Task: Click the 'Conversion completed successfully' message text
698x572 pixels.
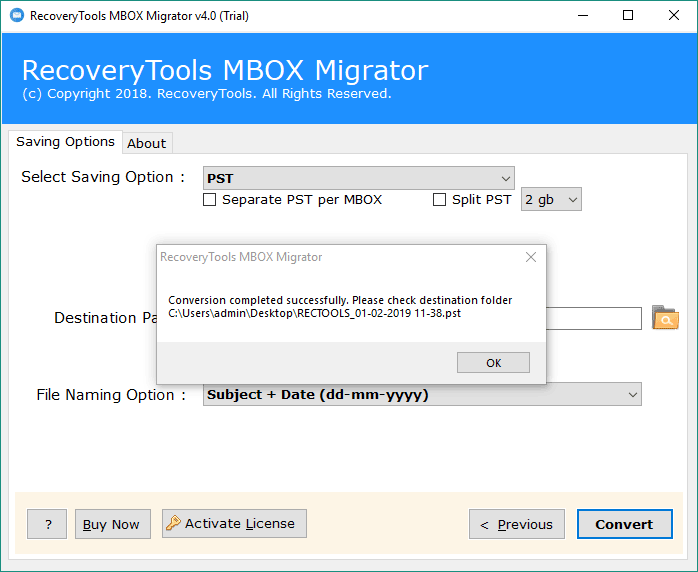Action: pos(340,300)
